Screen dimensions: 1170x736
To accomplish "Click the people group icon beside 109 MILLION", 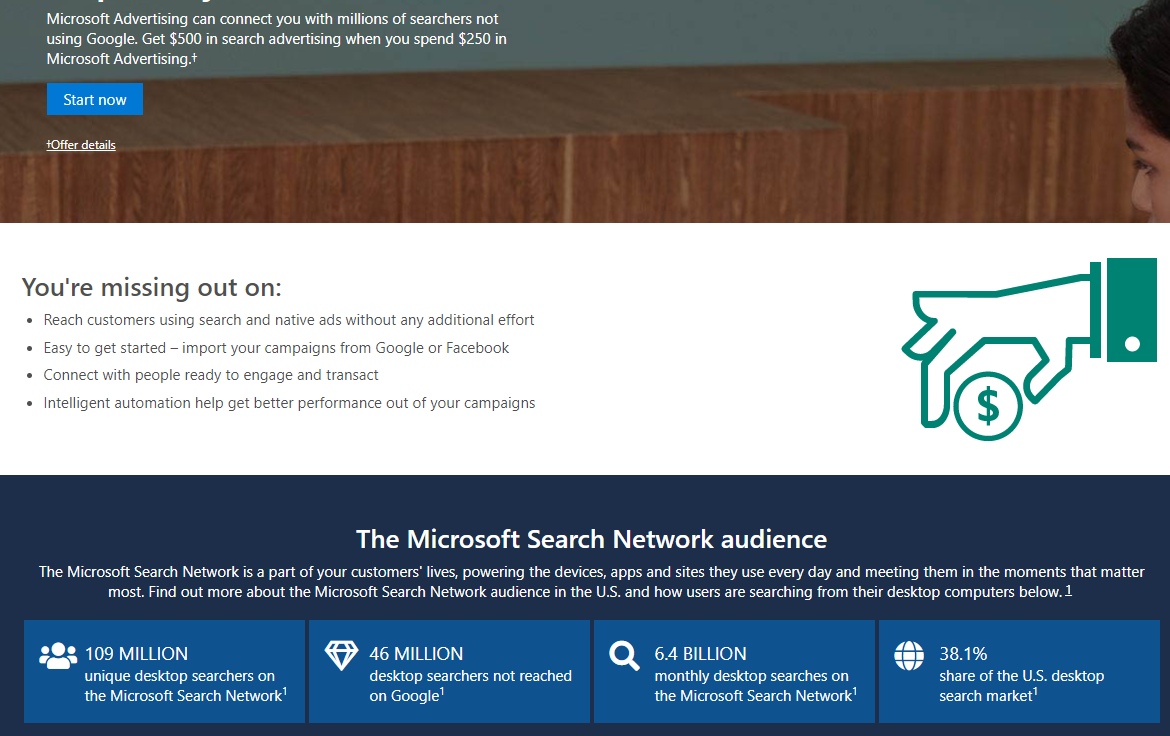I will coord(57,656).
